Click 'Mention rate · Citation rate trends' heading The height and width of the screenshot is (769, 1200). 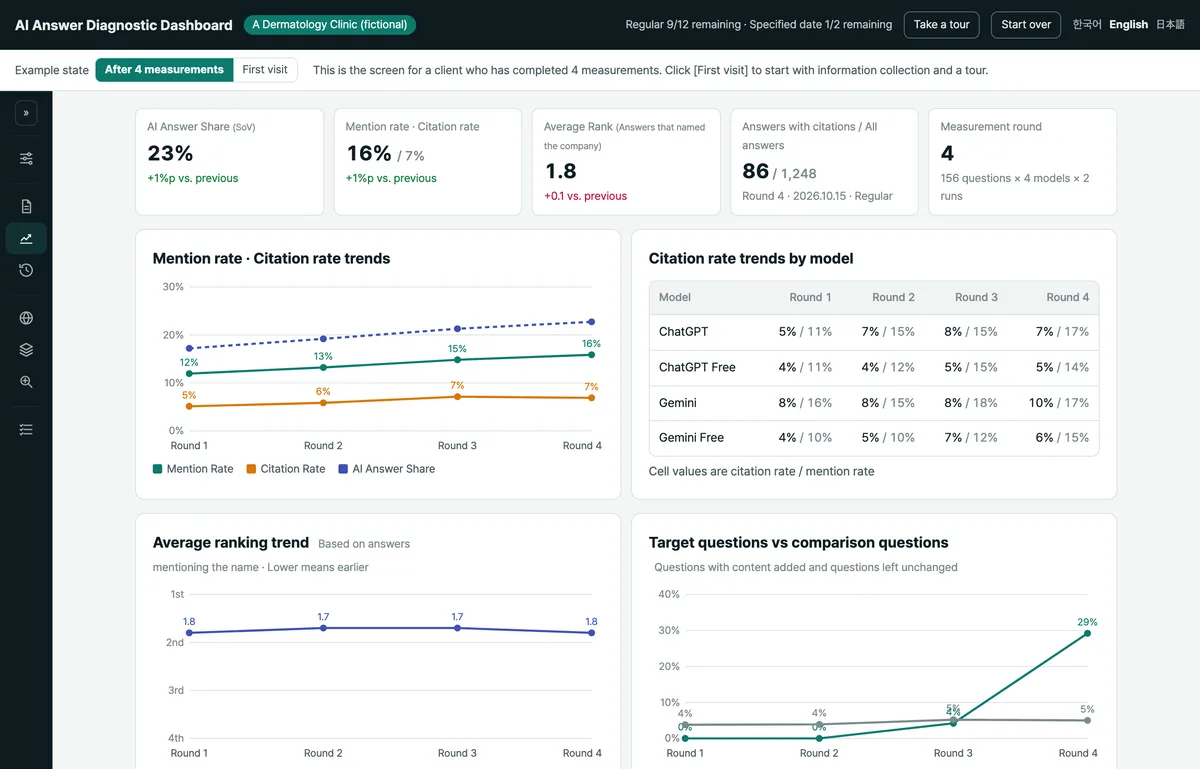pyautogui.click(x=271, y=258)
